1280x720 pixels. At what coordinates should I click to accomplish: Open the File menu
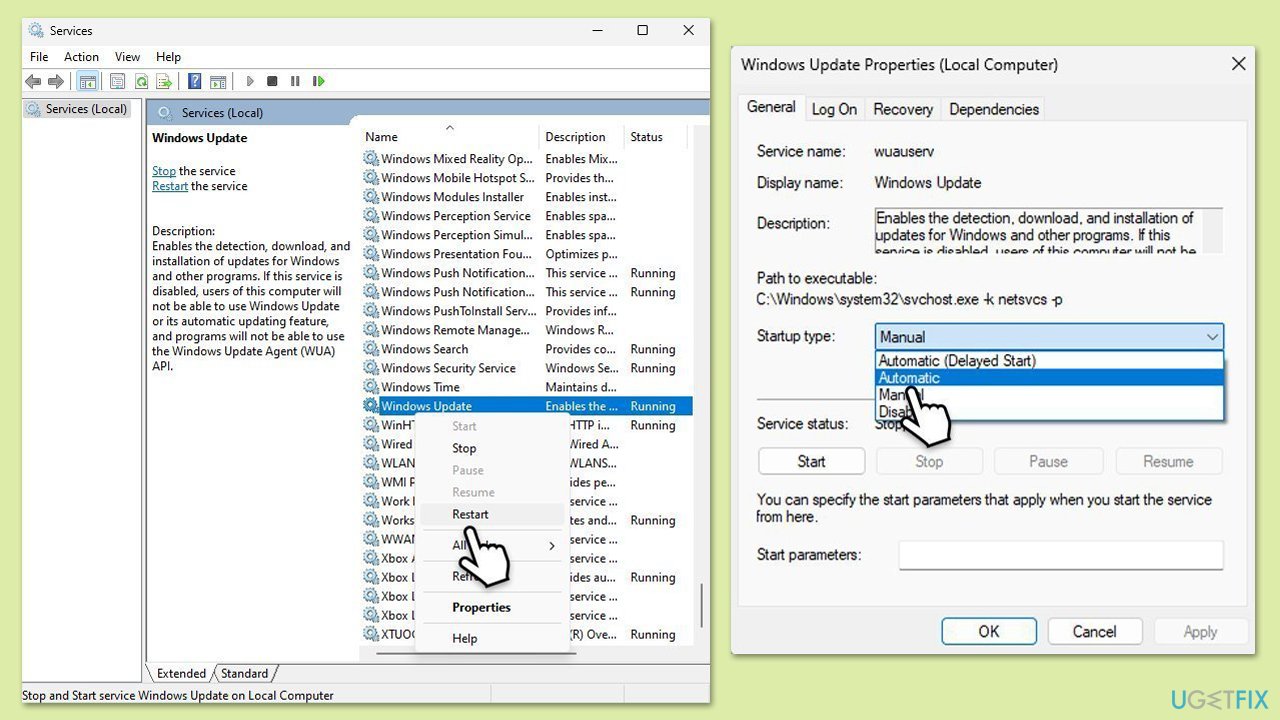(x=39, y=57)
